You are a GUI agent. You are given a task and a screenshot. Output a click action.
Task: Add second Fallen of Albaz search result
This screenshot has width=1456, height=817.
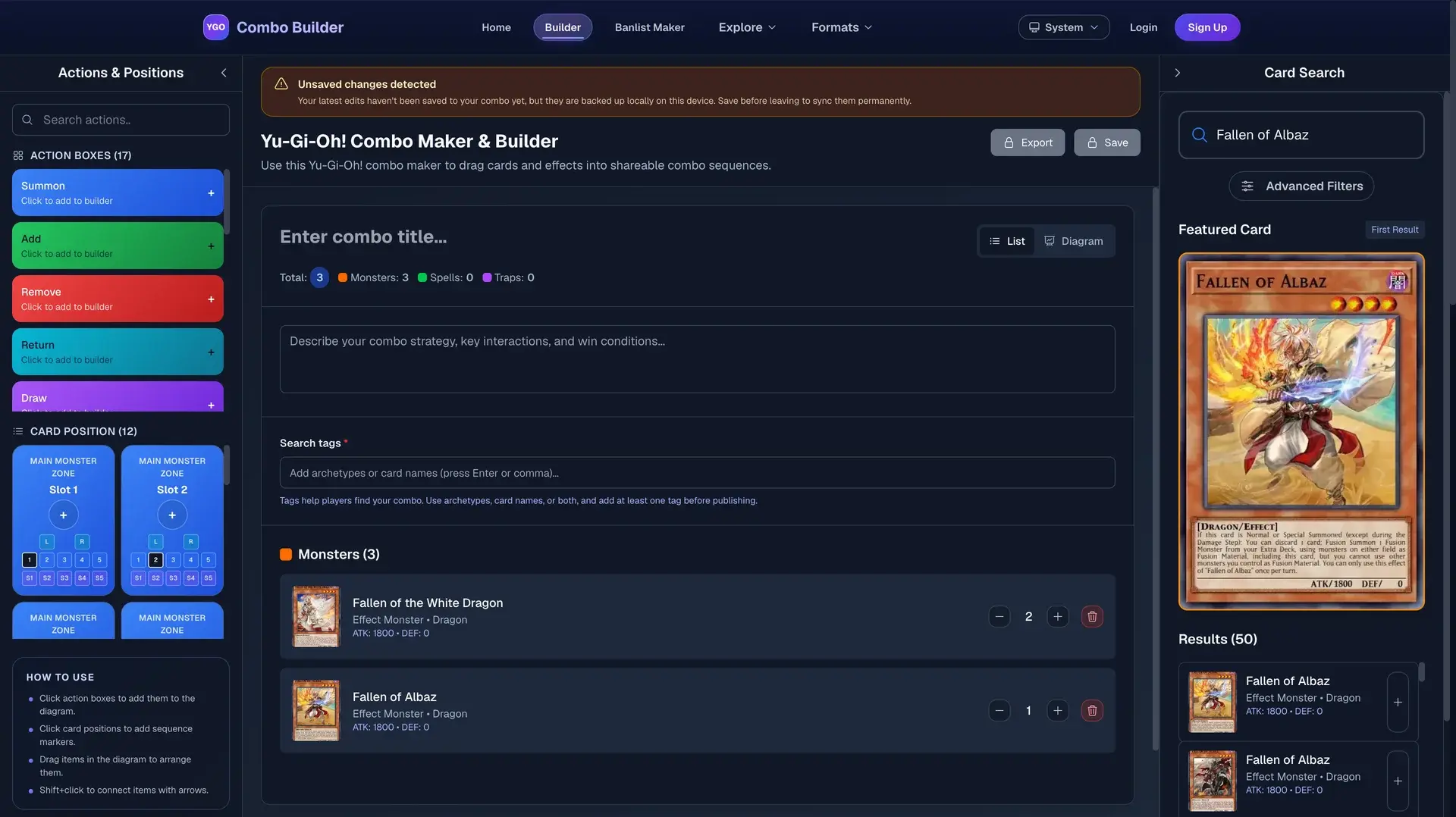pyautogui.click(x=1398, y=781)
